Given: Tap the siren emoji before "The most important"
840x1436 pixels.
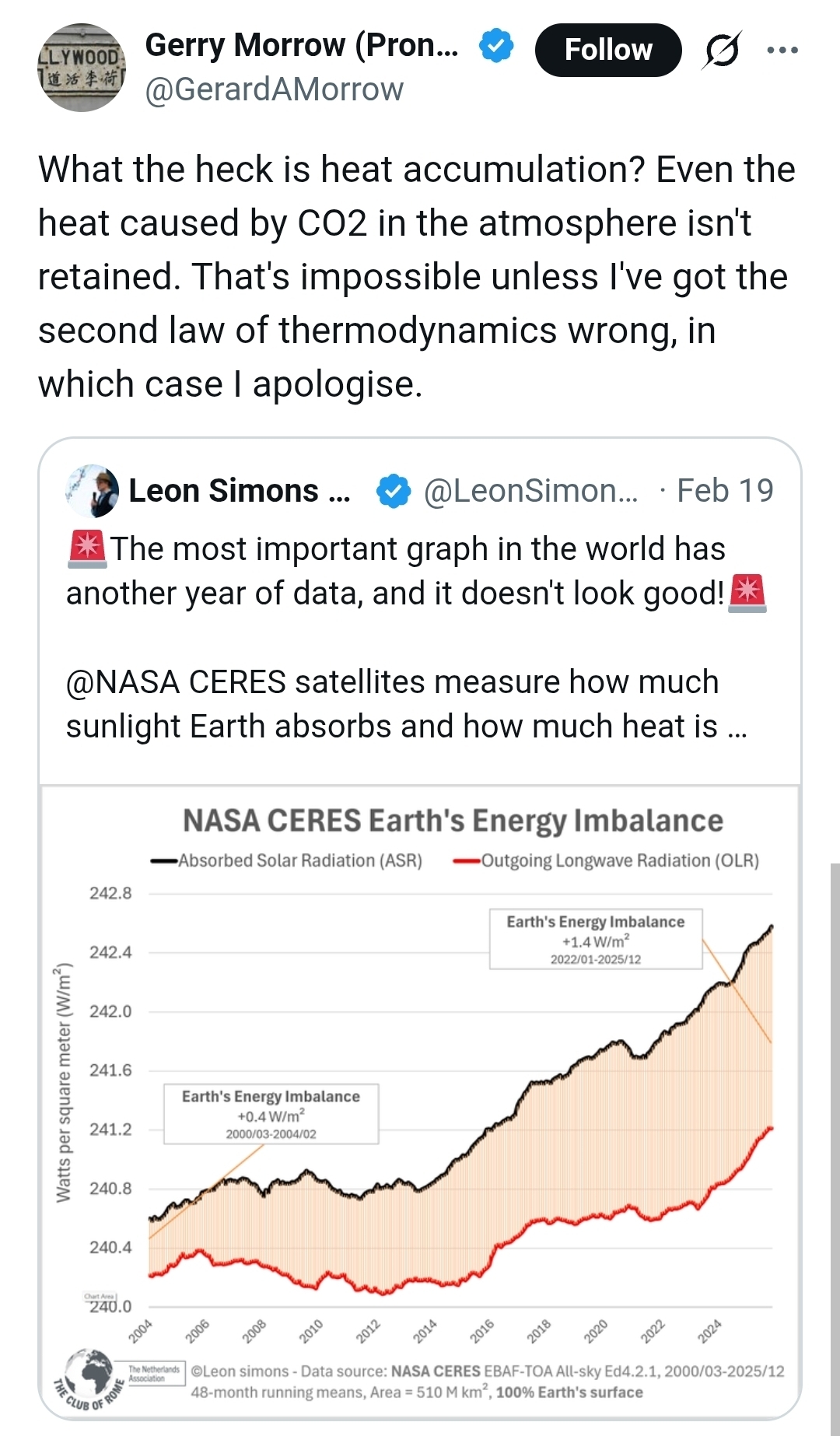Looking at the screenshot, I should (86, 548).
